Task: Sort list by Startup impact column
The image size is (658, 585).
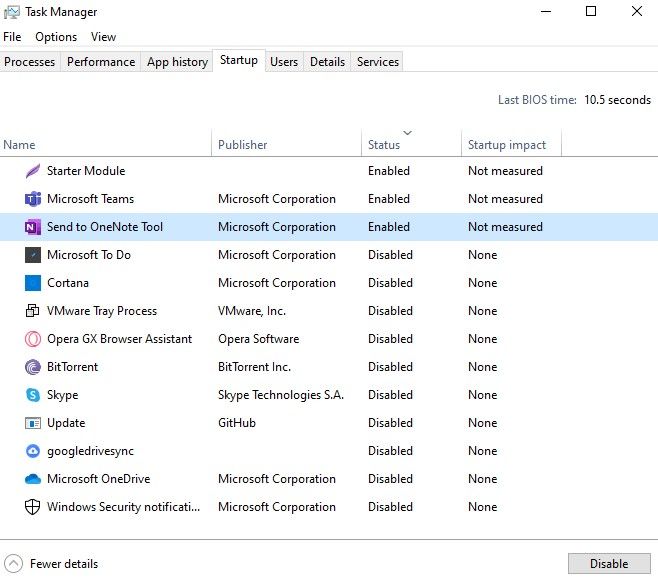Action: [507, 145]
